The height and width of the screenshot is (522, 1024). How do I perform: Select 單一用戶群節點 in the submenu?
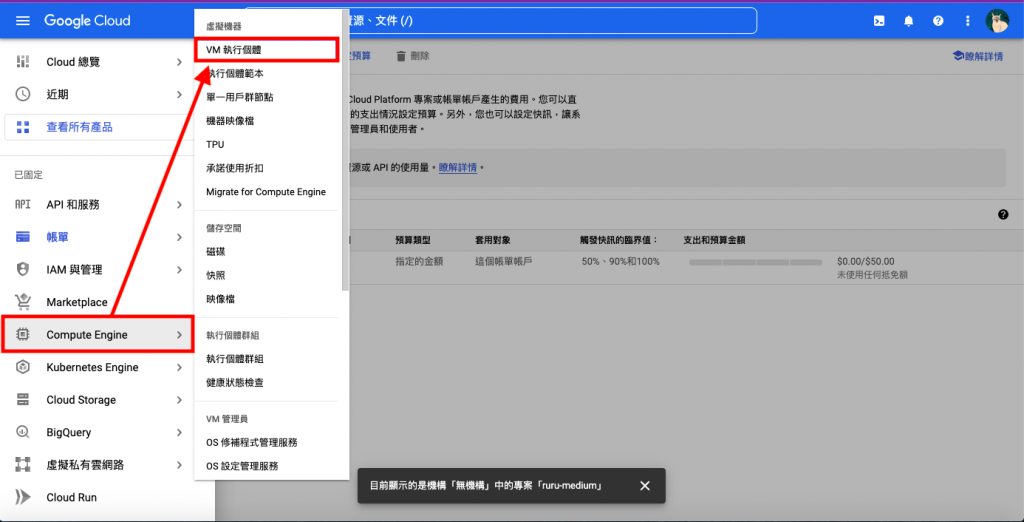267,97
